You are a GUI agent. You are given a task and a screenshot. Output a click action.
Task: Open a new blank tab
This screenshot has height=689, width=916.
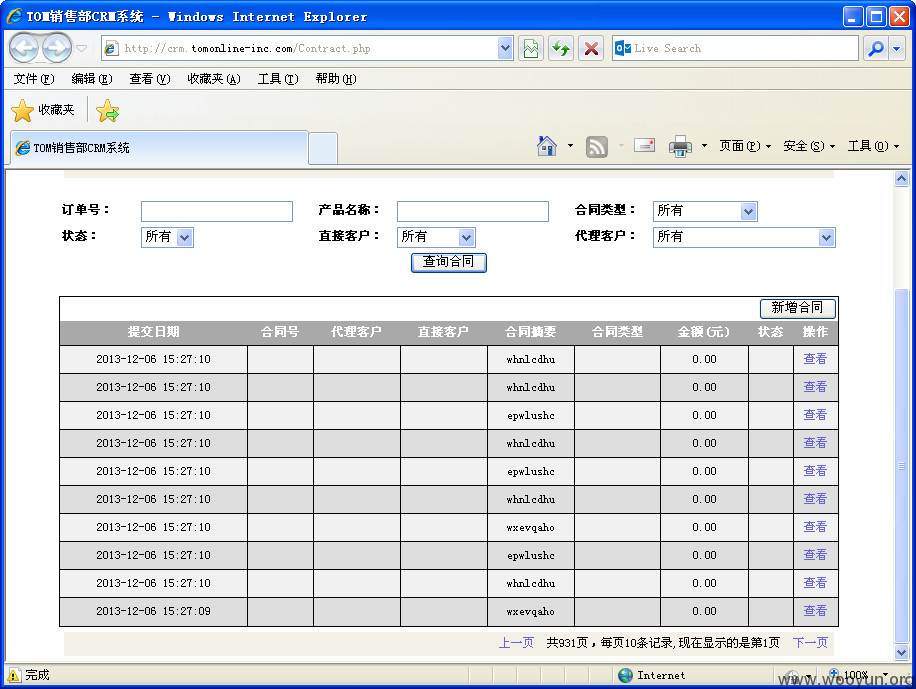click(x=323, y=148)
